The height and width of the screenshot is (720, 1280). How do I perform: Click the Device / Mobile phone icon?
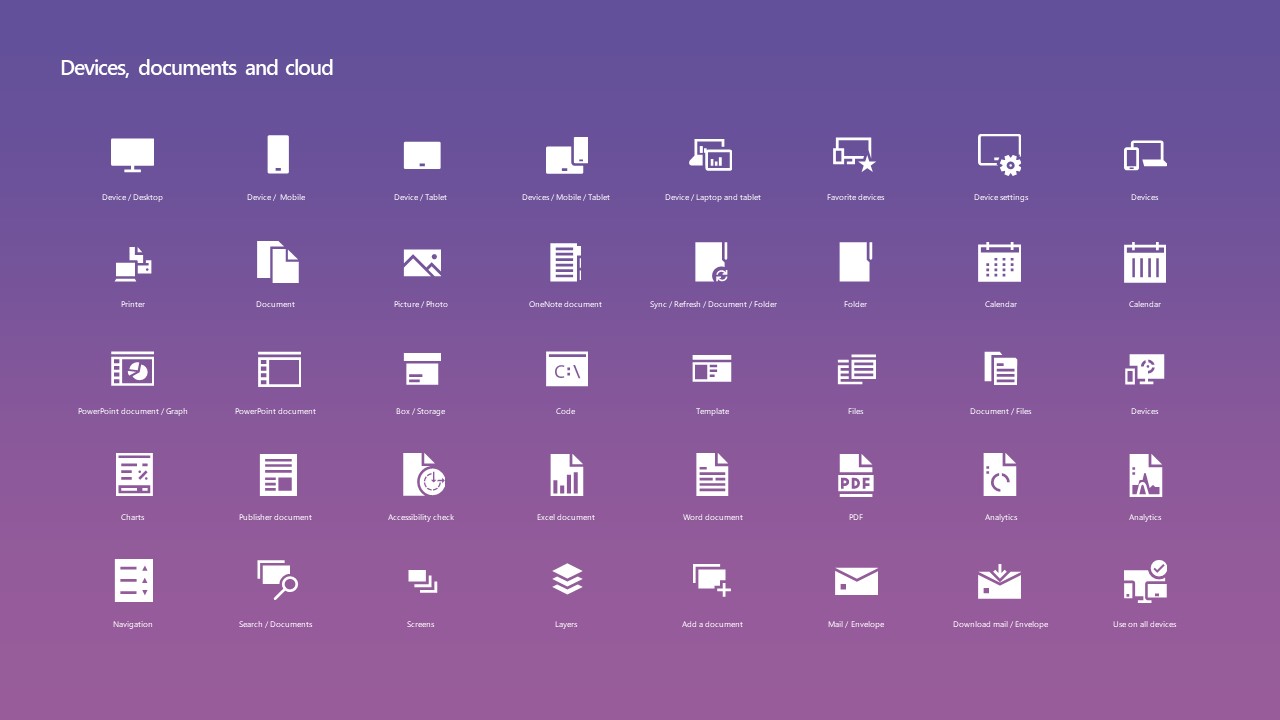pos(278,155)
